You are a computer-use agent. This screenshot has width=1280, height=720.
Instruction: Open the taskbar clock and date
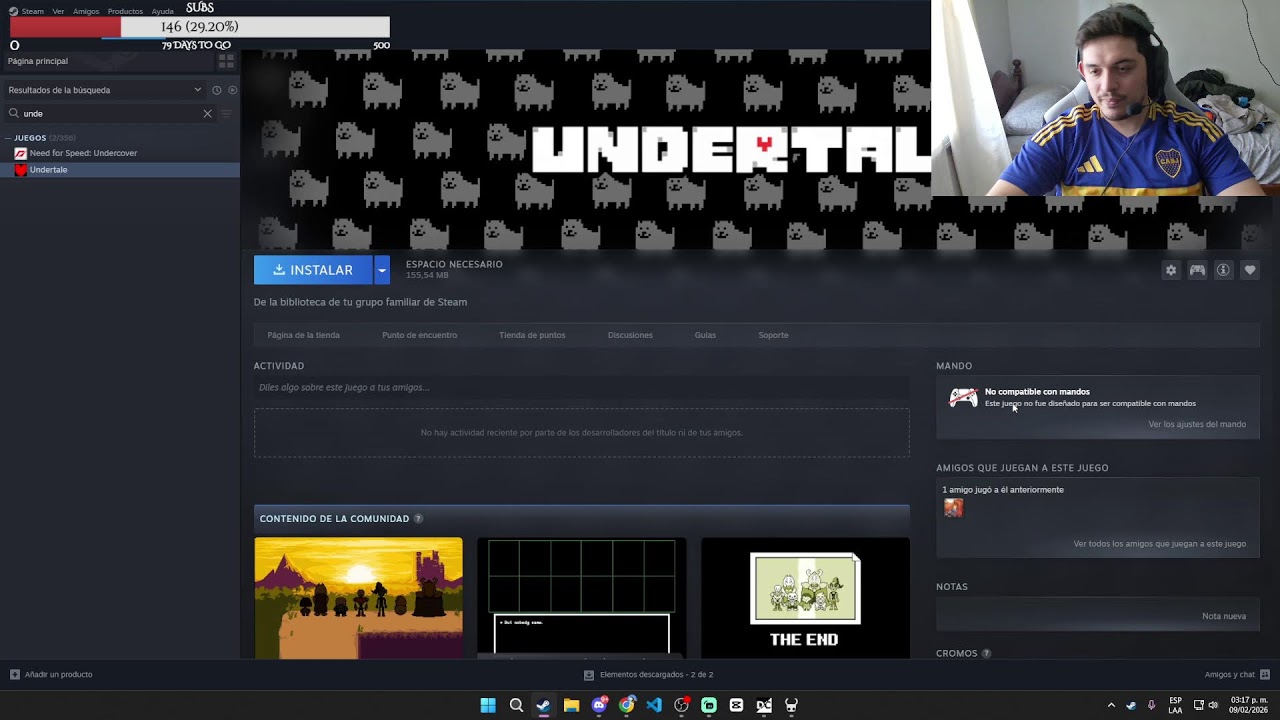pyautogui.click(x=1249, y=705)
